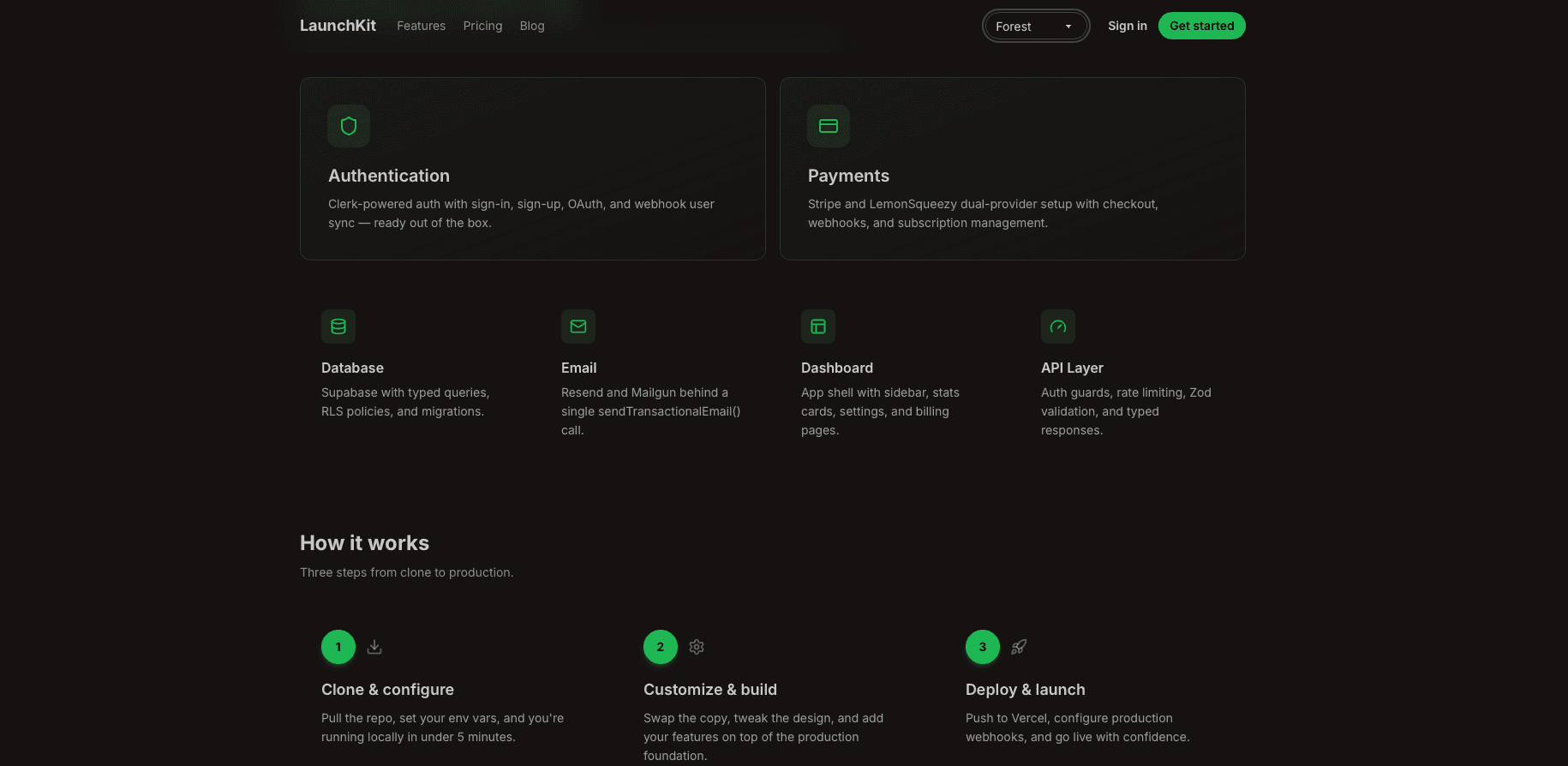This screenshot has height=766, width=1568.
Task: Click the API Layer title
Action: click(1072, 368)
